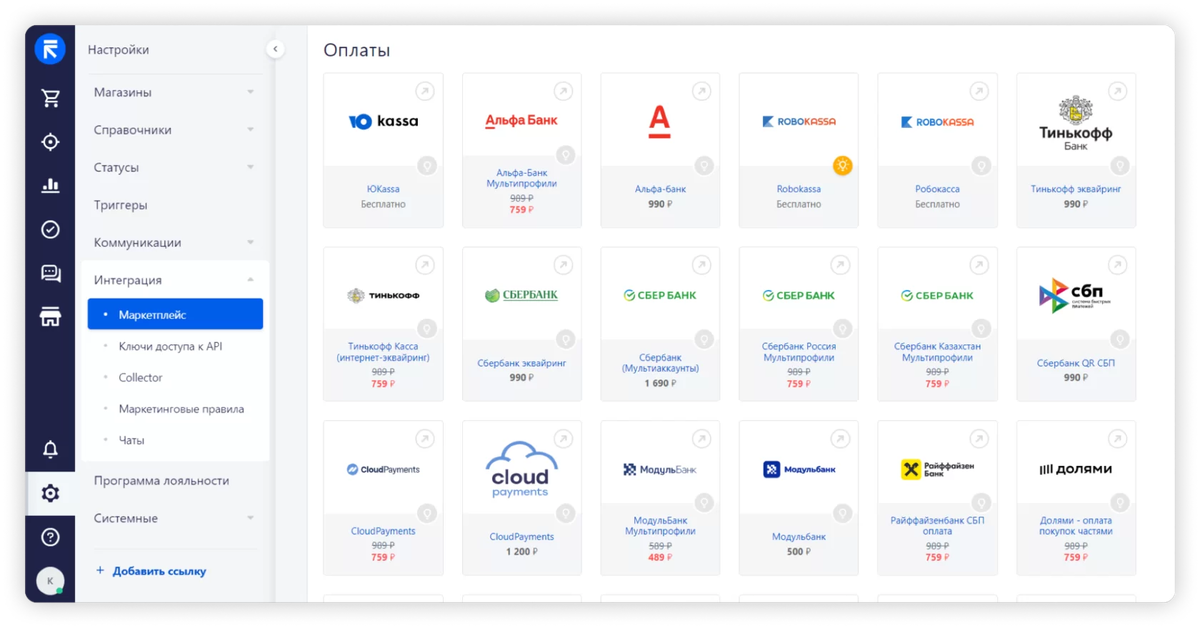Click bulb badge on Модульбанк 500 ₽ card
Viewport: 1200px width, 628px height.
click(842, 513)
